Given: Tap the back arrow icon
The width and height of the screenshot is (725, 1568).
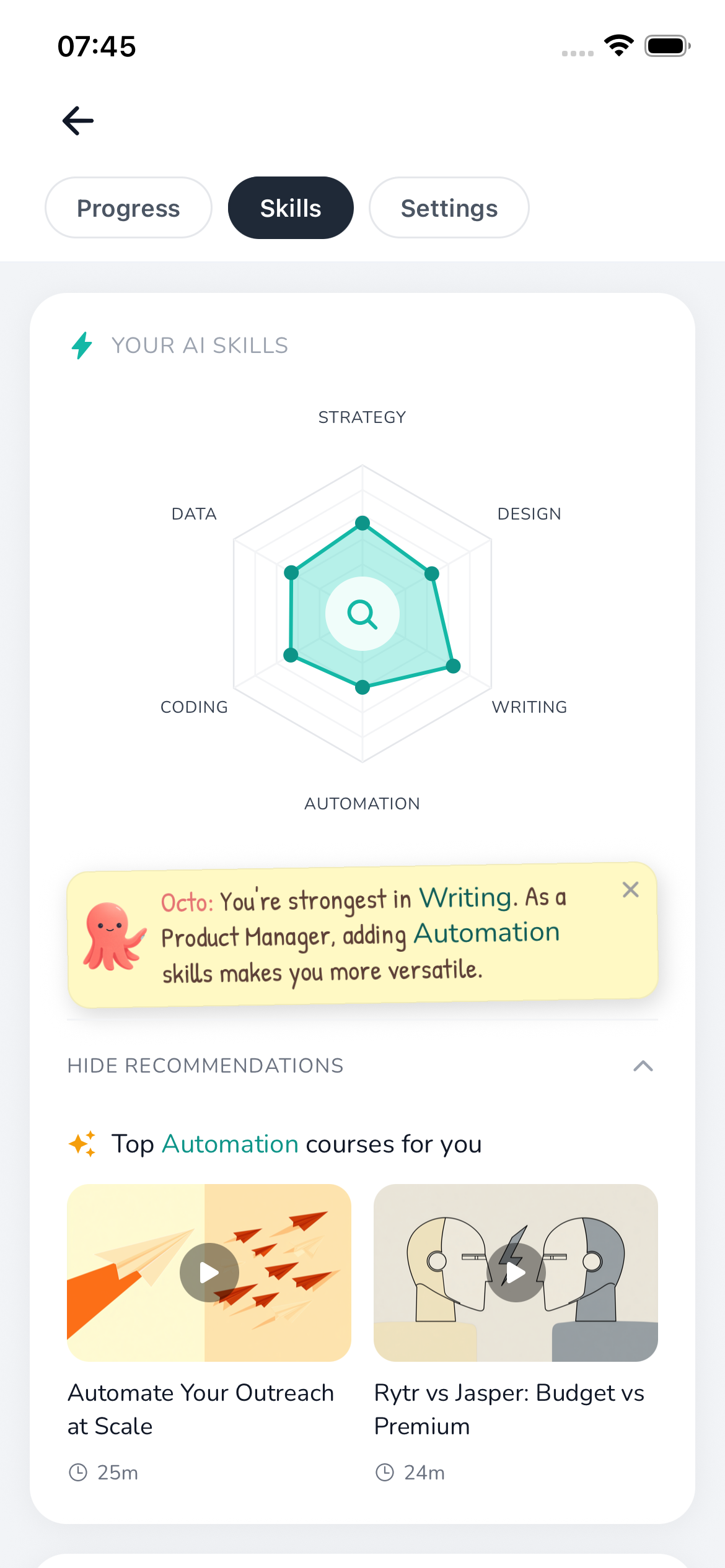Looking at the screenshot, I should coord(78,121).
